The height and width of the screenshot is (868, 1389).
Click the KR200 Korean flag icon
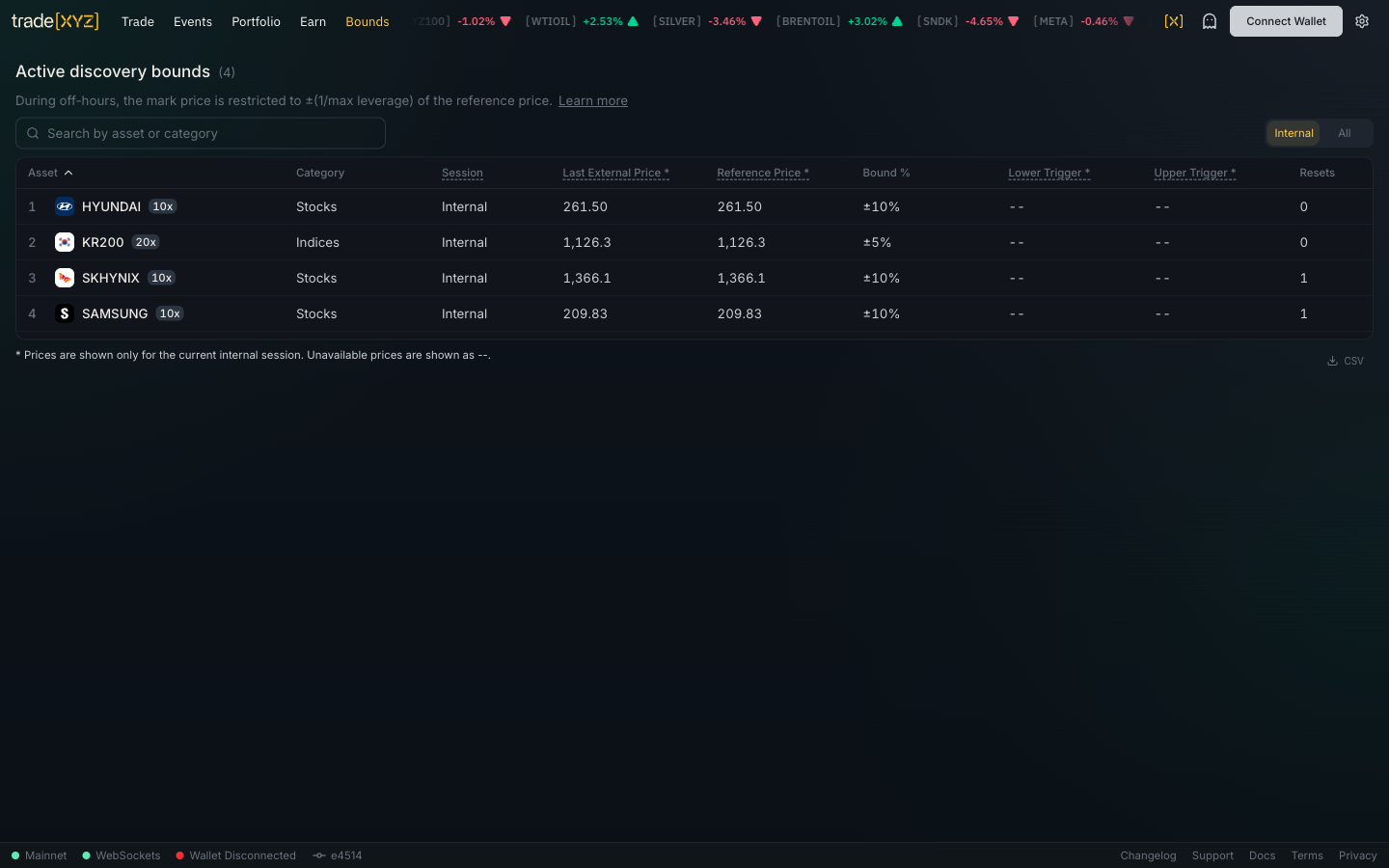coord(65,242)
